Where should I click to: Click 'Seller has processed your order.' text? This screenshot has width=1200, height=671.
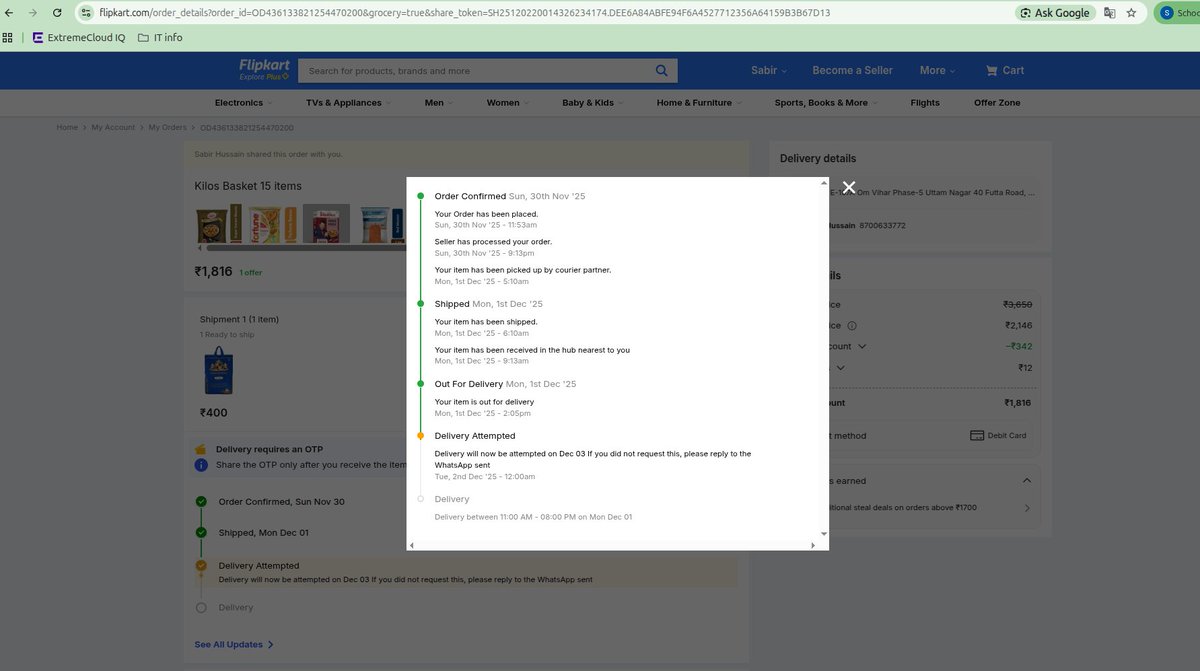[x=493, y=242]
